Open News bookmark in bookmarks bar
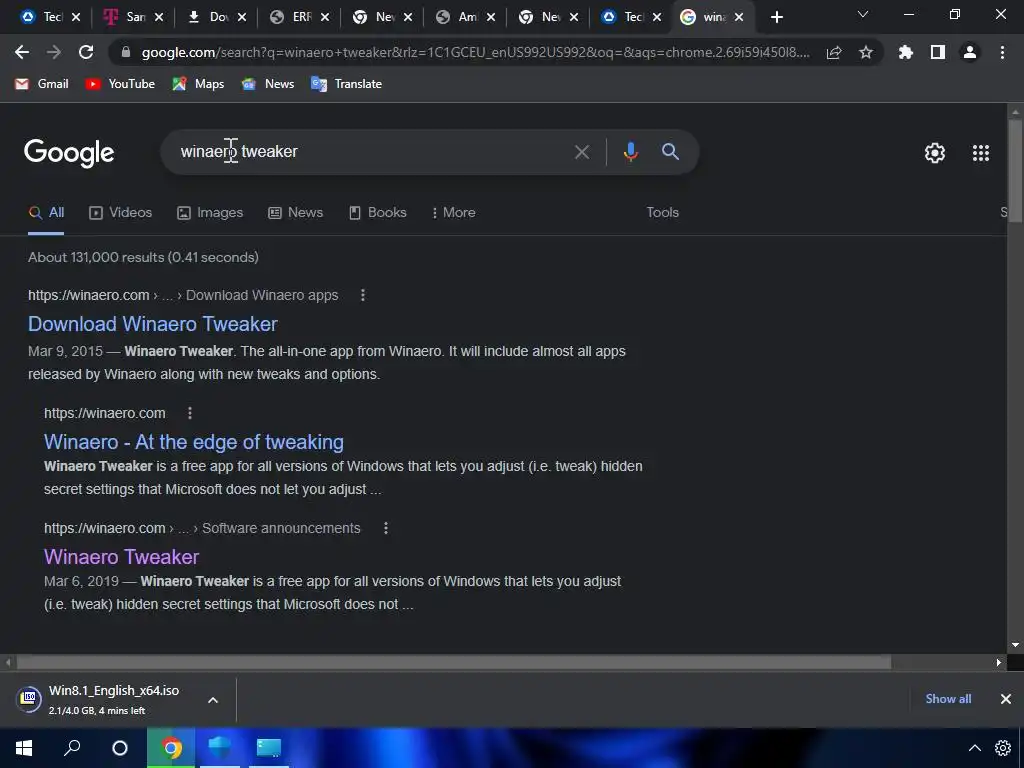Viewport: 1024px width, 768px height. 268,84
